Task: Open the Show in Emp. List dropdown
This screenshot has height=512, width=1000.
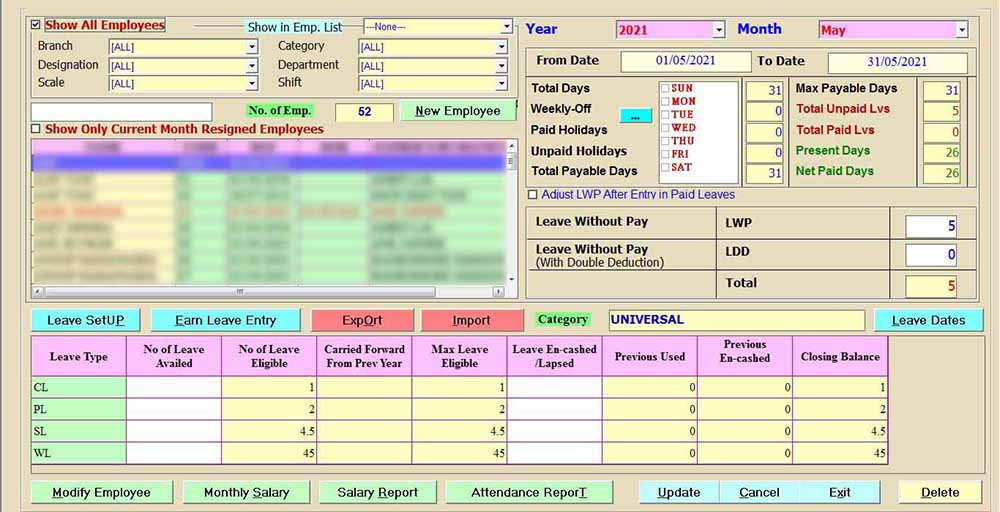Action: (x=506, y=27)
